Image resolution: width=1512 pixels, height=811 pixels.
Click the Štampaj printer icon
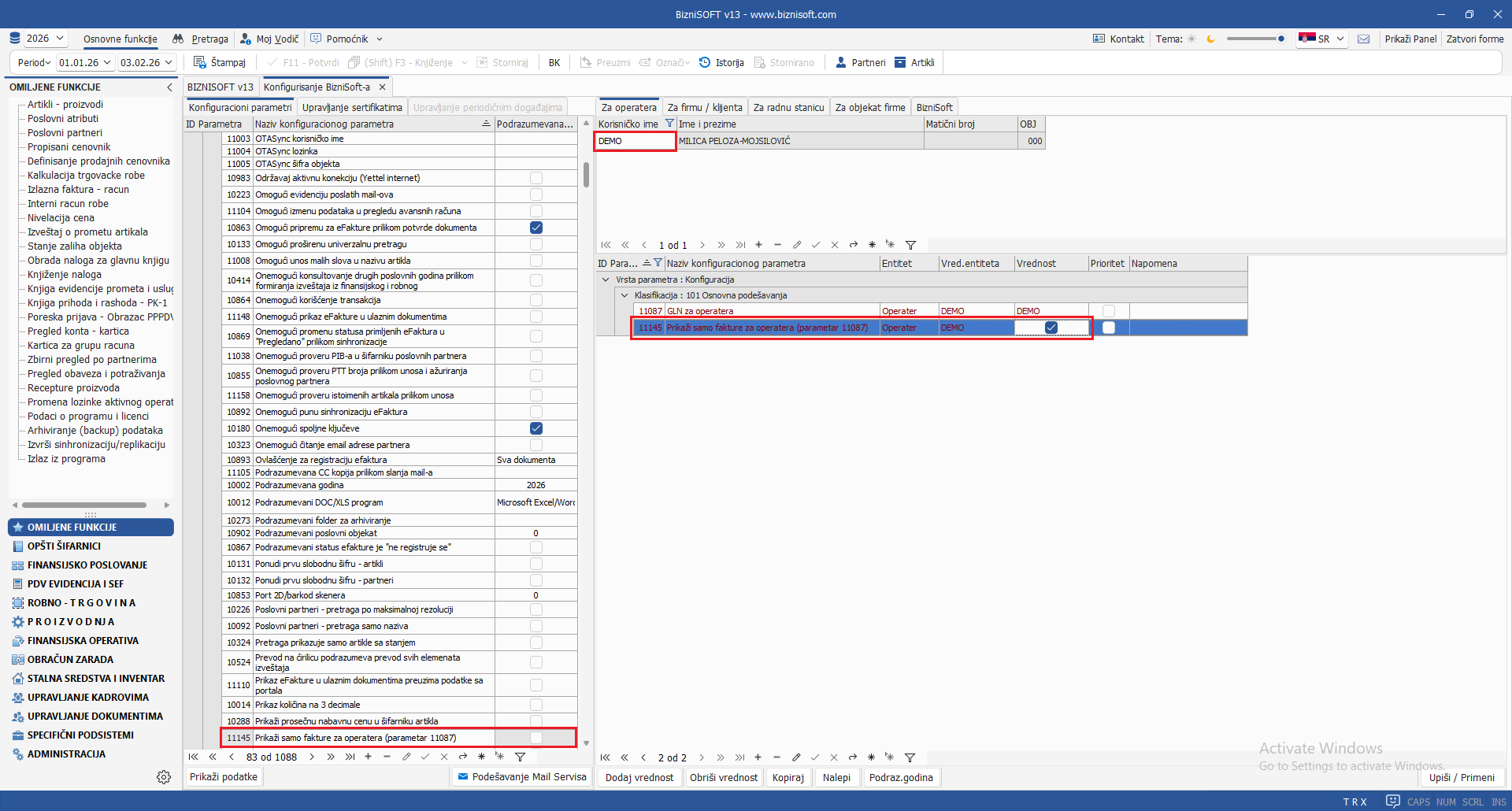pos(201,62)
